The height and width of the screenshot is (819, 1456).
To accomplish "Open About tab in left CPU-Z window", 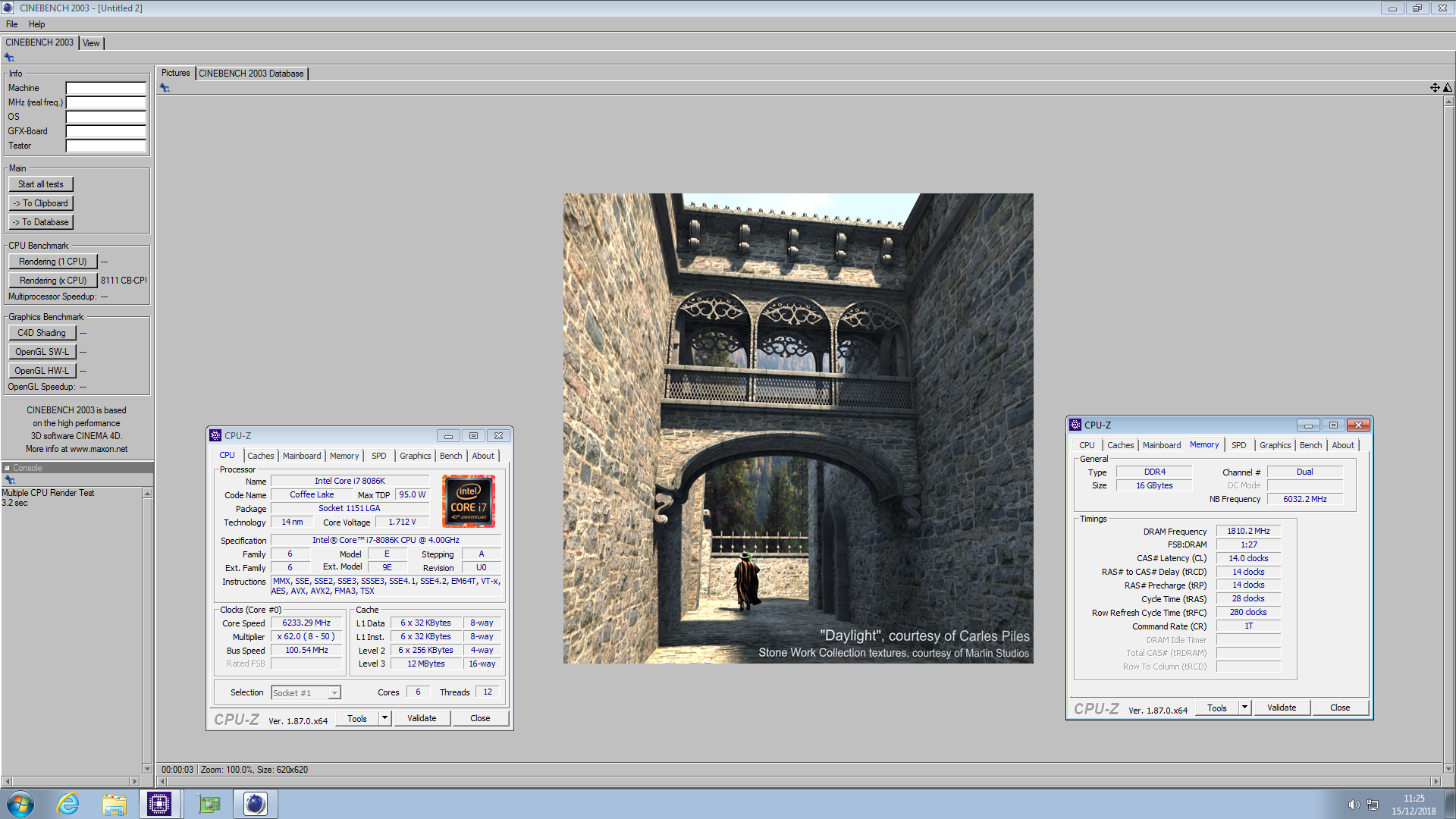I will coord(483,456).
